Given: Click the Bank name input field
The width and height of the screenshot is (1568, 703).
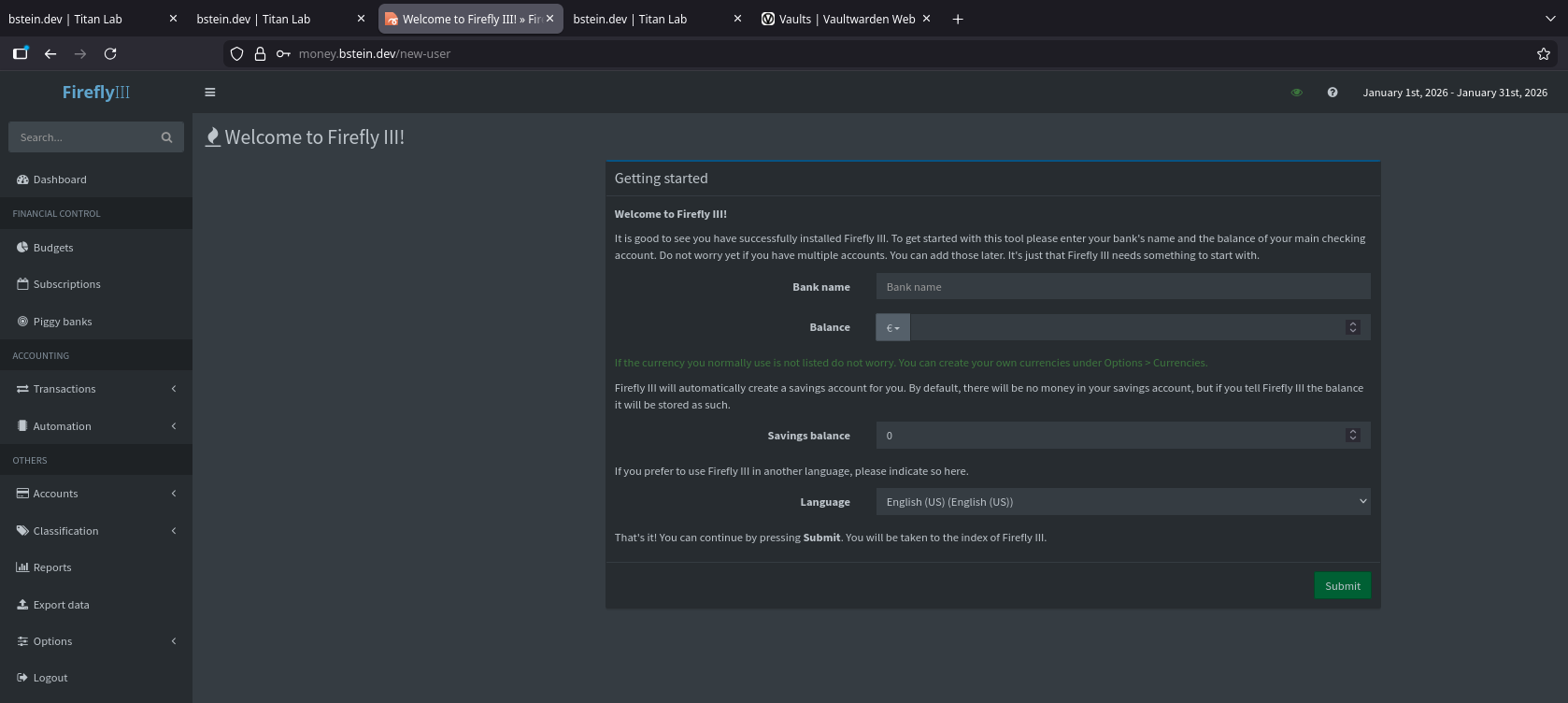Looking at the screenshot, I should click(1122, 287).
